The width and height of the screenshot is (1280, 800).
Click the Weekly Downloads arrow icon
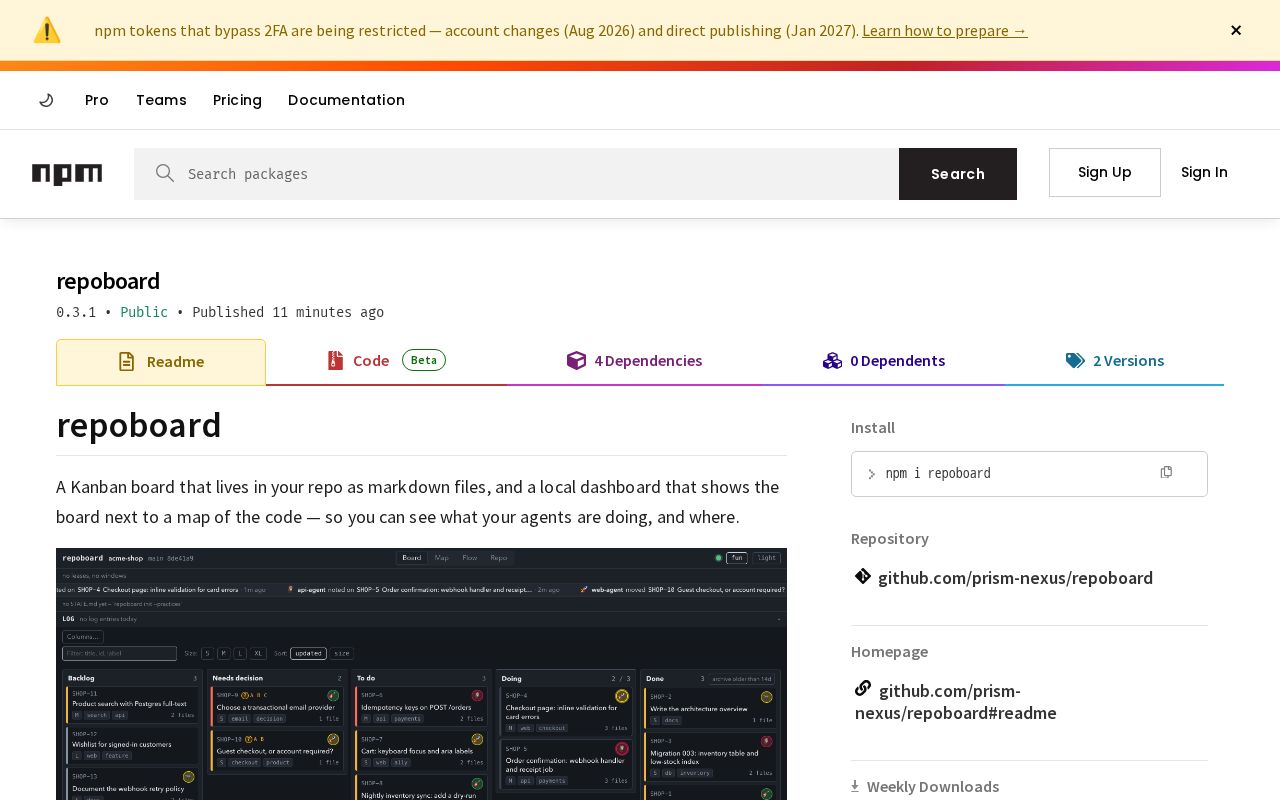855,786
